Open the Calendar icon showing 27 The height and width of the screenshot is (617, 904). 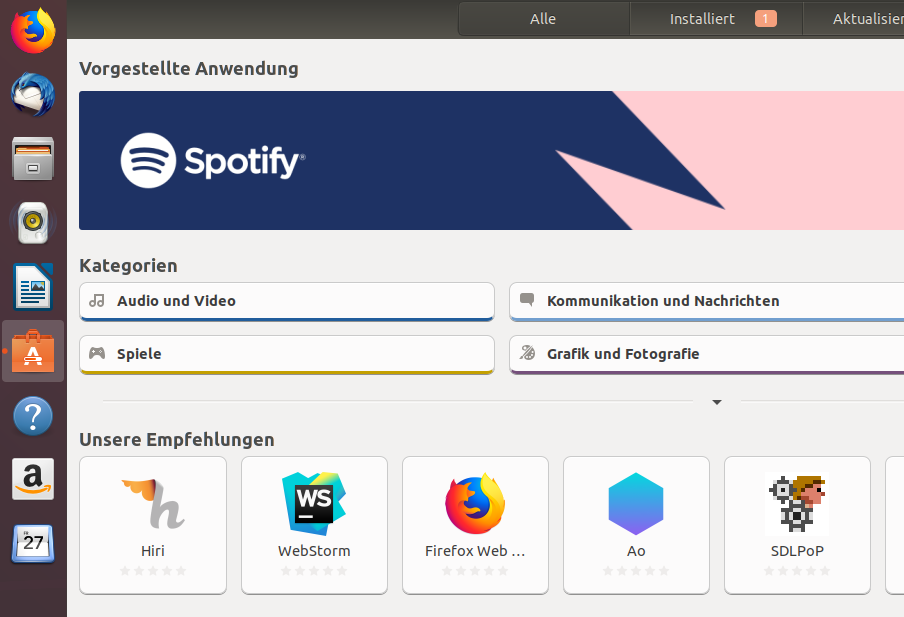click(x=33, y=543)
